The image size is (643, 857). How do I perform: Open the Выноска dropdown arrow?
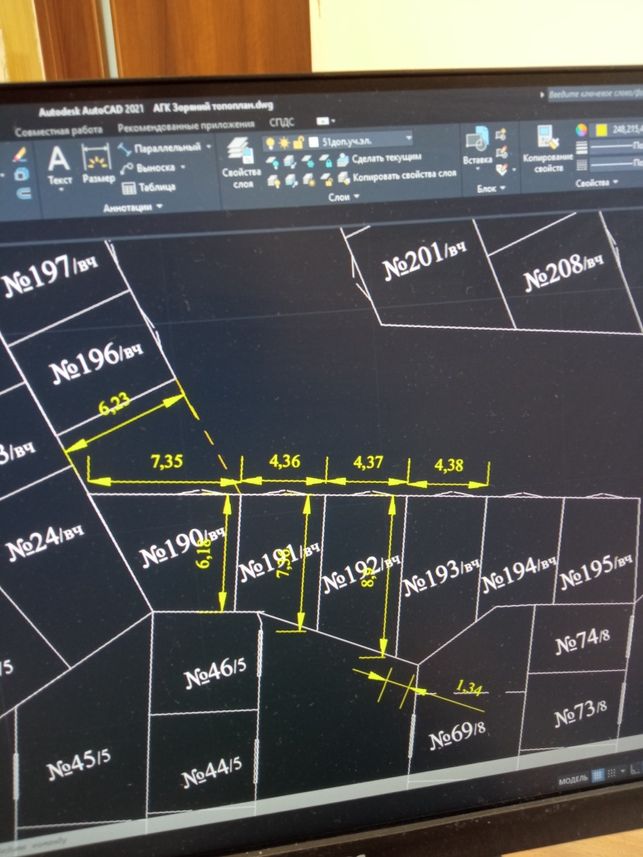[x=183, y=167]
